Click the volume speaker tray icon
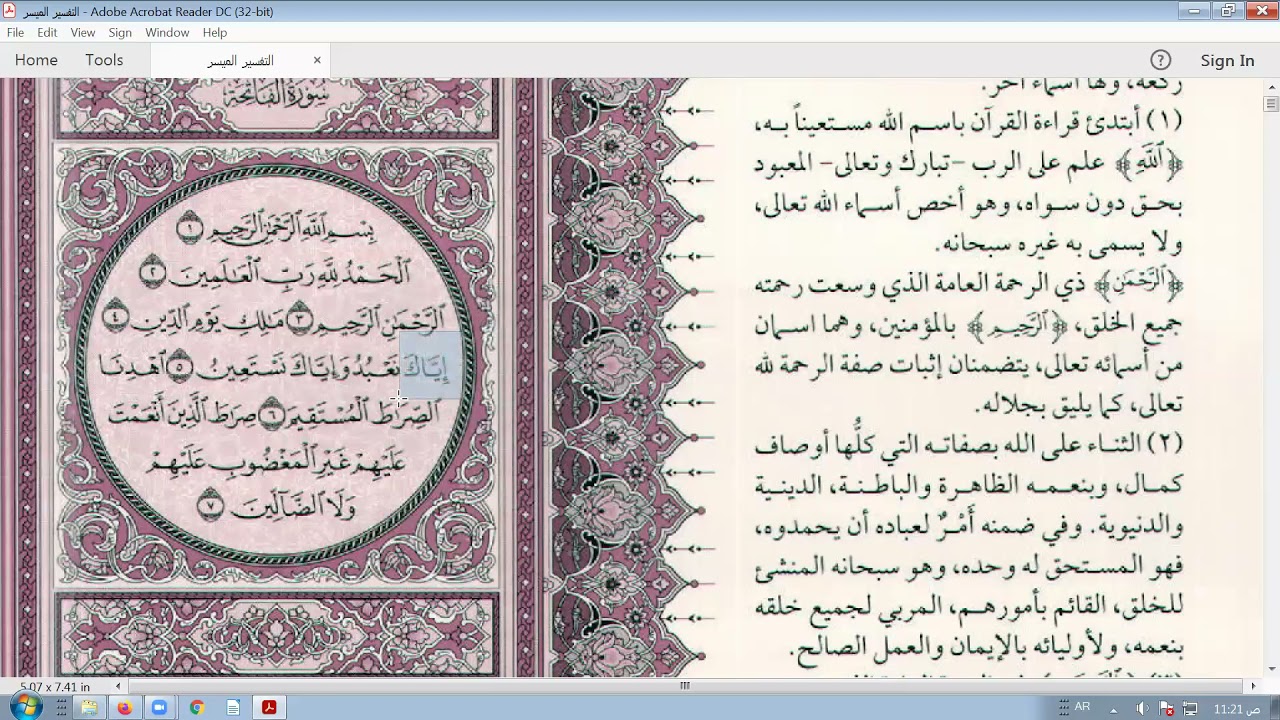1280x720 pixels. pos(1142,709)
